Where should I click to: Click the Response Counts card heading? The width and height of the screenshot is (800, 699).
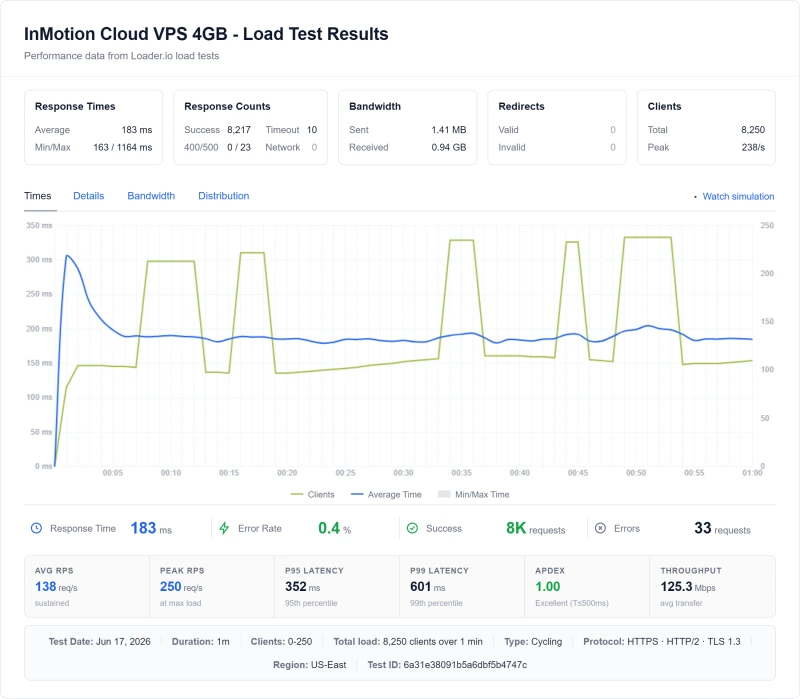(x=227, y=106)
